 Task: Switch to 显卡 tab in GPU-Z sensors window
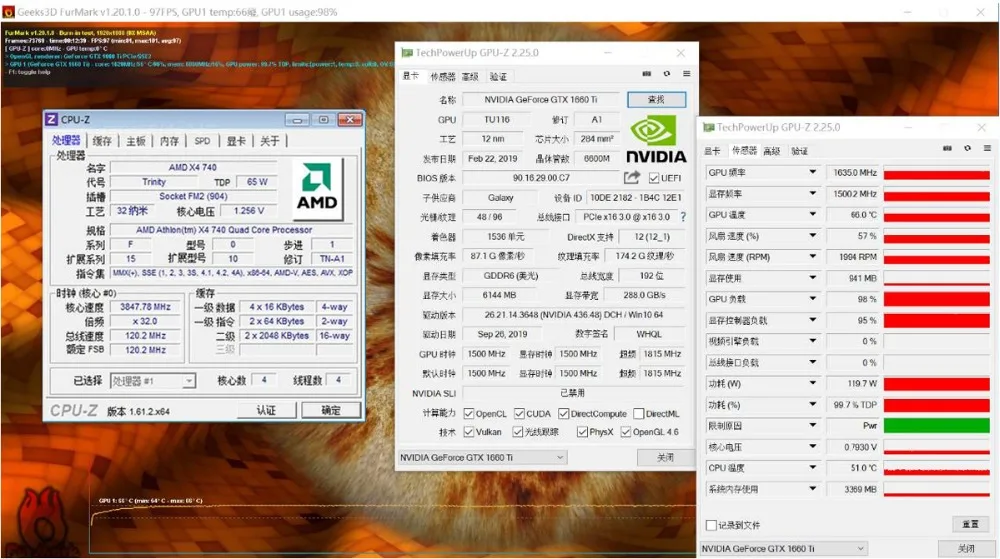[x=712, y=151]
